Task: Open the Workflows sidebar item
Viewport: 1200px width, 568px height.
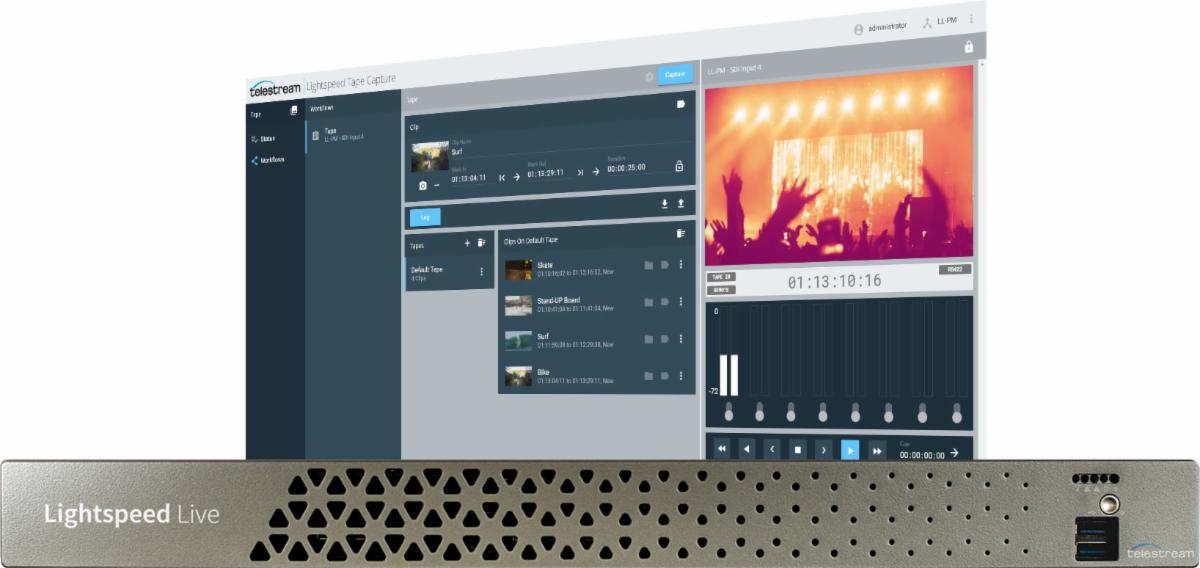Action: [x=267, y=160]
